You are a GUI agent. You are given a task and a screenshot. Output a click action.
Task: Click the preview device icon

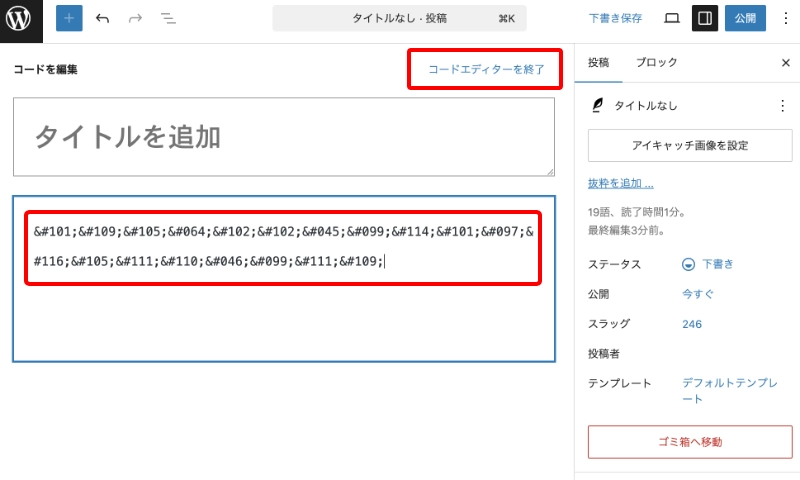tap(672, 19)
